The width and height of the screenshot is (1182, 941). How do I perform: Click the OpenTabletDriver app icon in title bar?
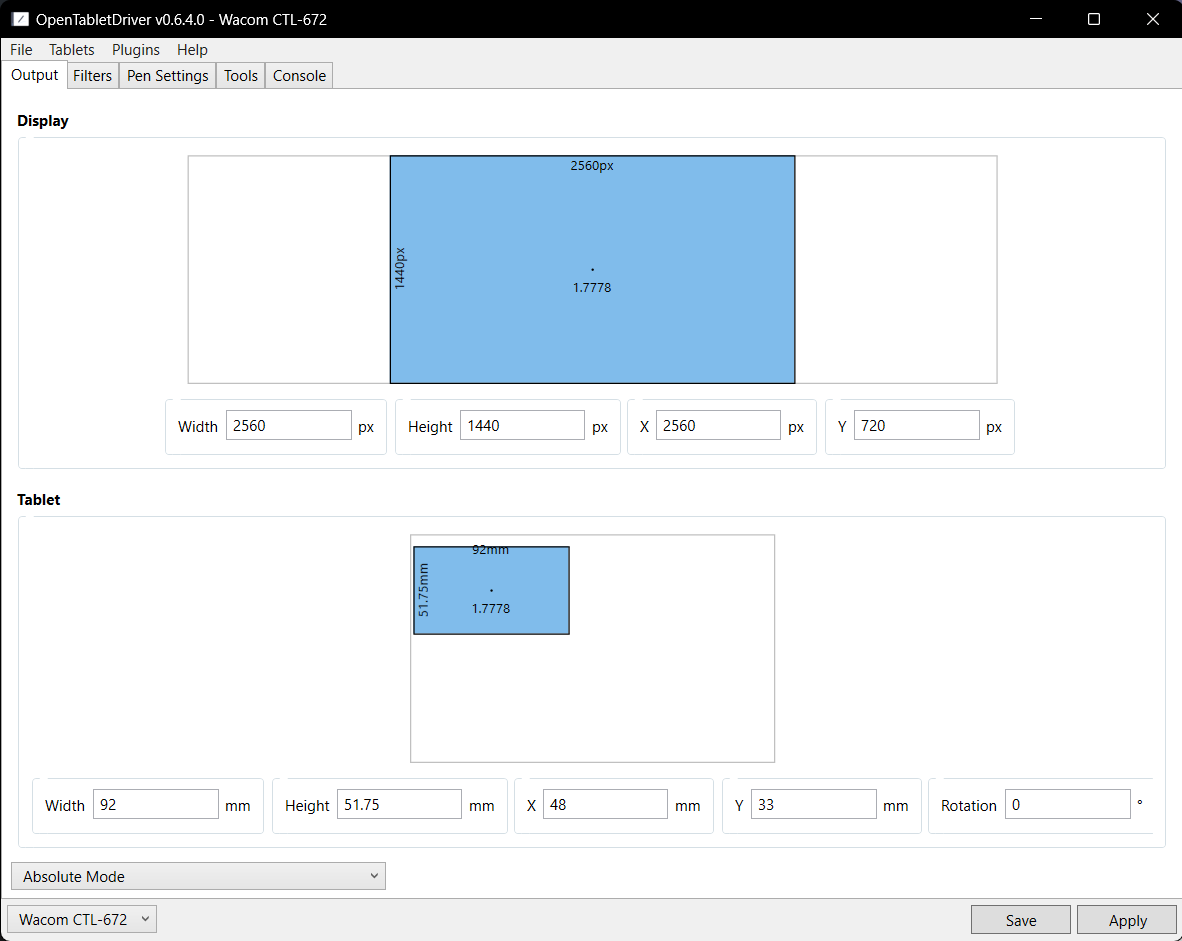tap(20, 19)
